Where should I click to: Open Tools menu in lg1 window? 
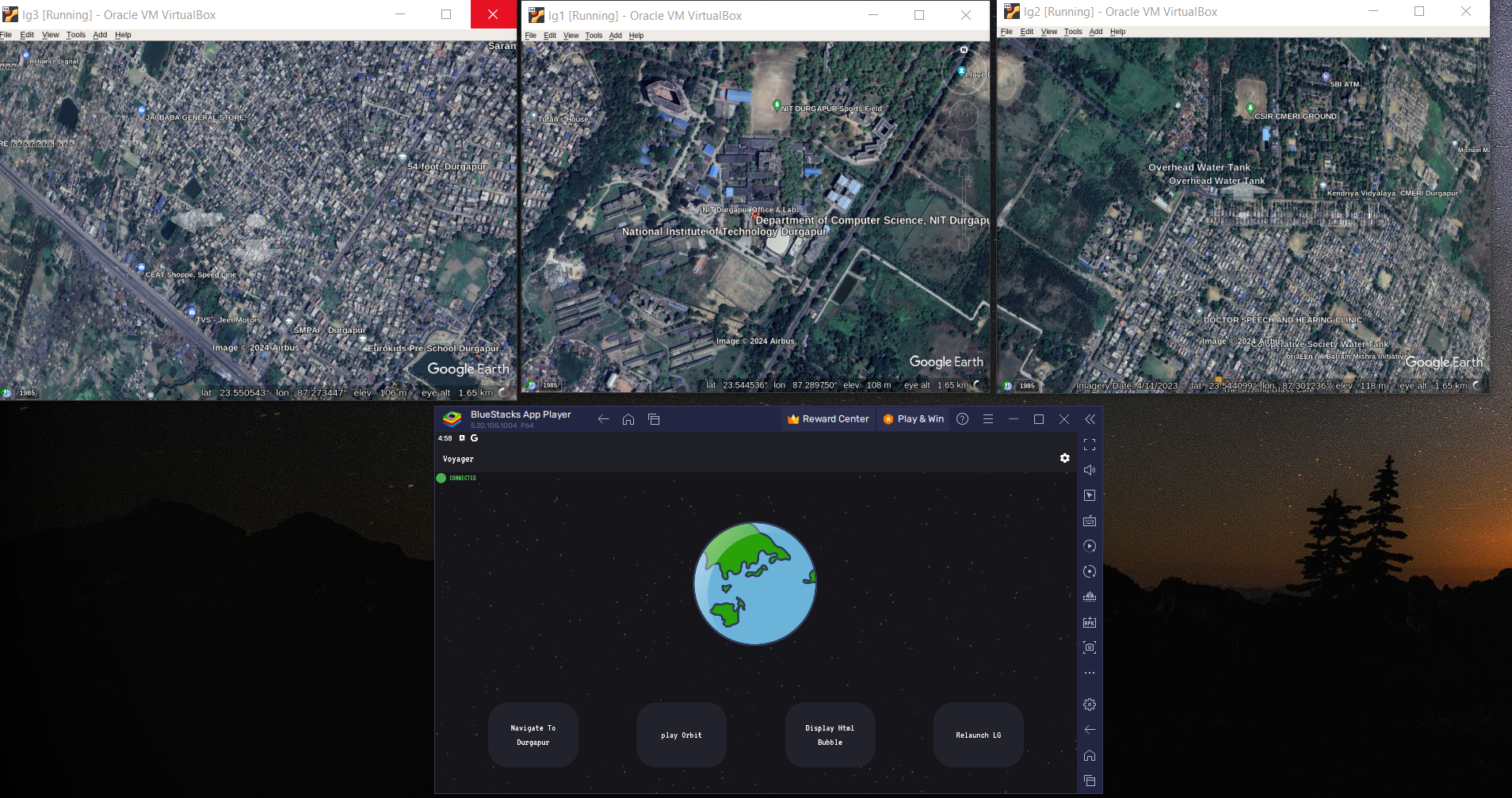coord(594,36)
